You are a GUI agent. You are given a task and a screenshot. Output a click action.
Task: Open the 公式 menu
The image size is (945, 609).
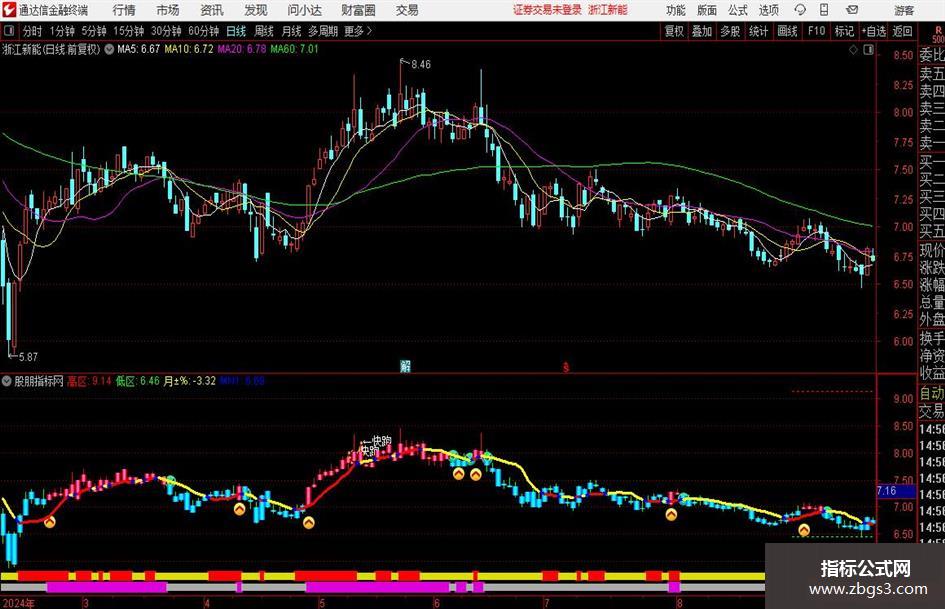pyautogui.click(x=738, y=10)
